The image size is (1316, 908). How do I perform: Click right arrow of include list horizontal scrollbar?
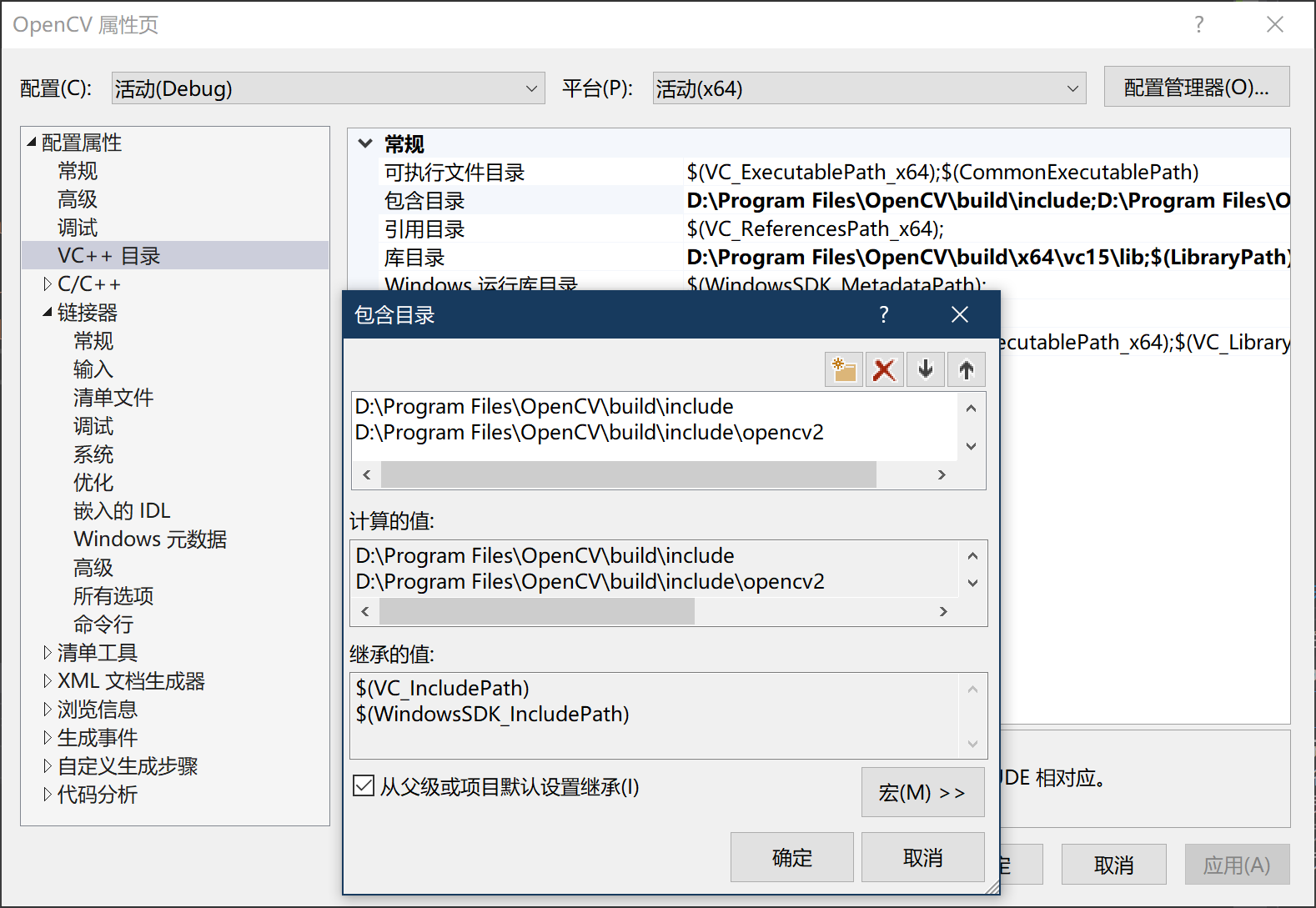[x=942, y=474]
